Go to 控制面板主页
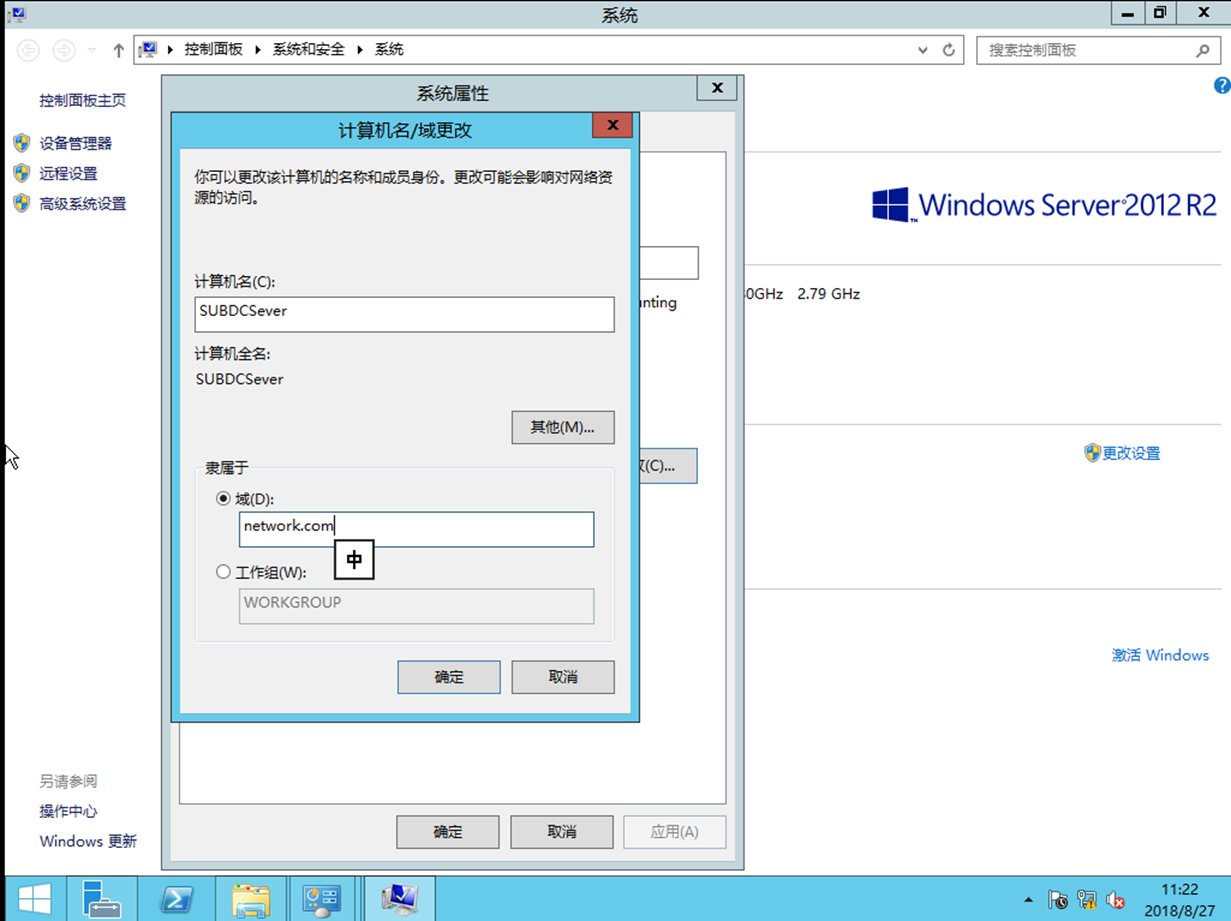Image resolution: width=1231 pixels, height=921 pixels. [x=83, y=100]
